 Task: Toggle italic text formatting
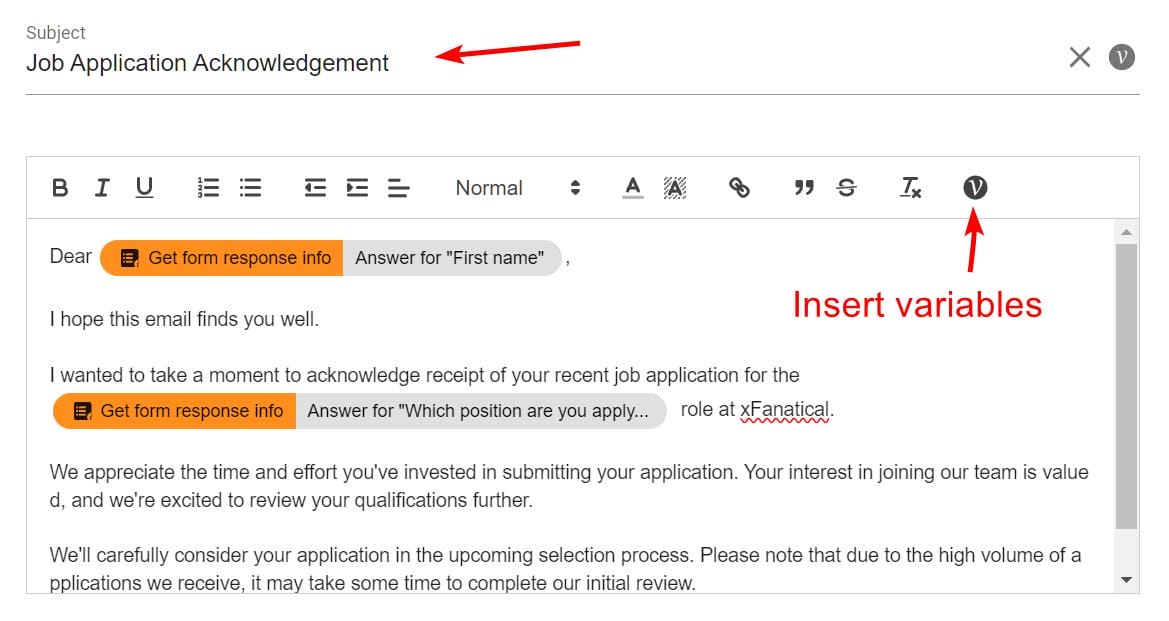tap(102, 188)
